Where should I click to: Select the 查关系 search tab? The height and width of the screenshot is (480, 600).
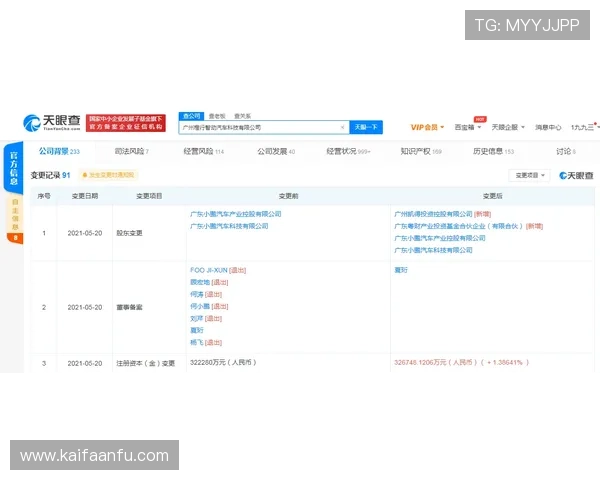[243, 116]
